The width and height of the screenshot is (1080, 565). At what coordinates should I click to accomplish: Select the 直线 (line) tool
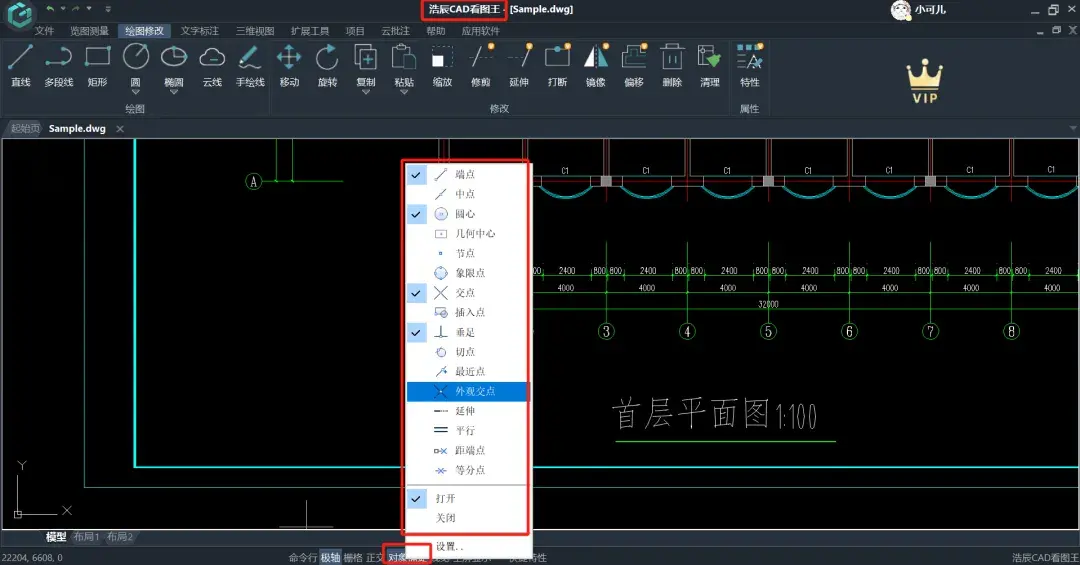(x=21, y=66)
